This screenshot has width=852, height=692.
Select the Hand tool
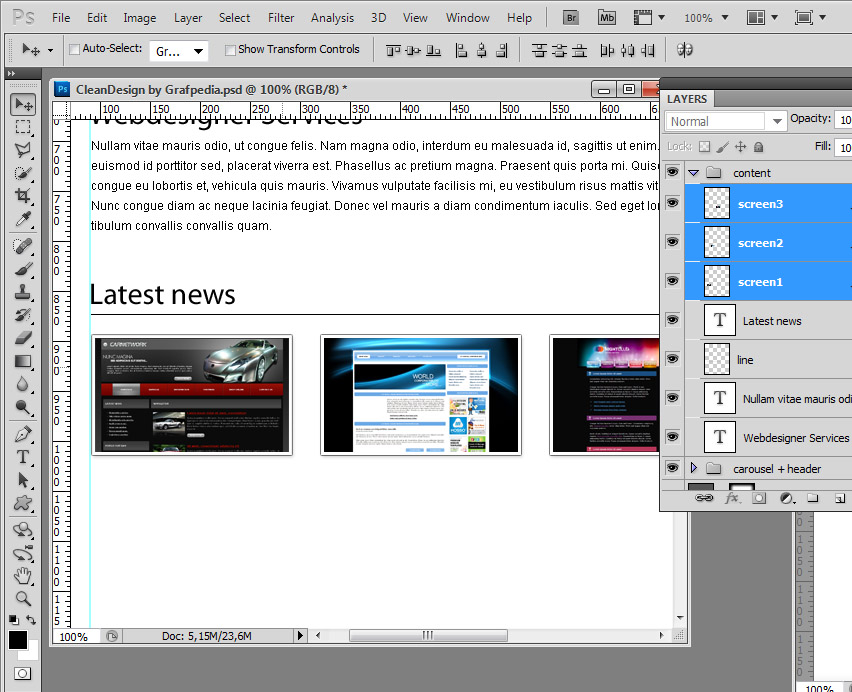point(23,575)
